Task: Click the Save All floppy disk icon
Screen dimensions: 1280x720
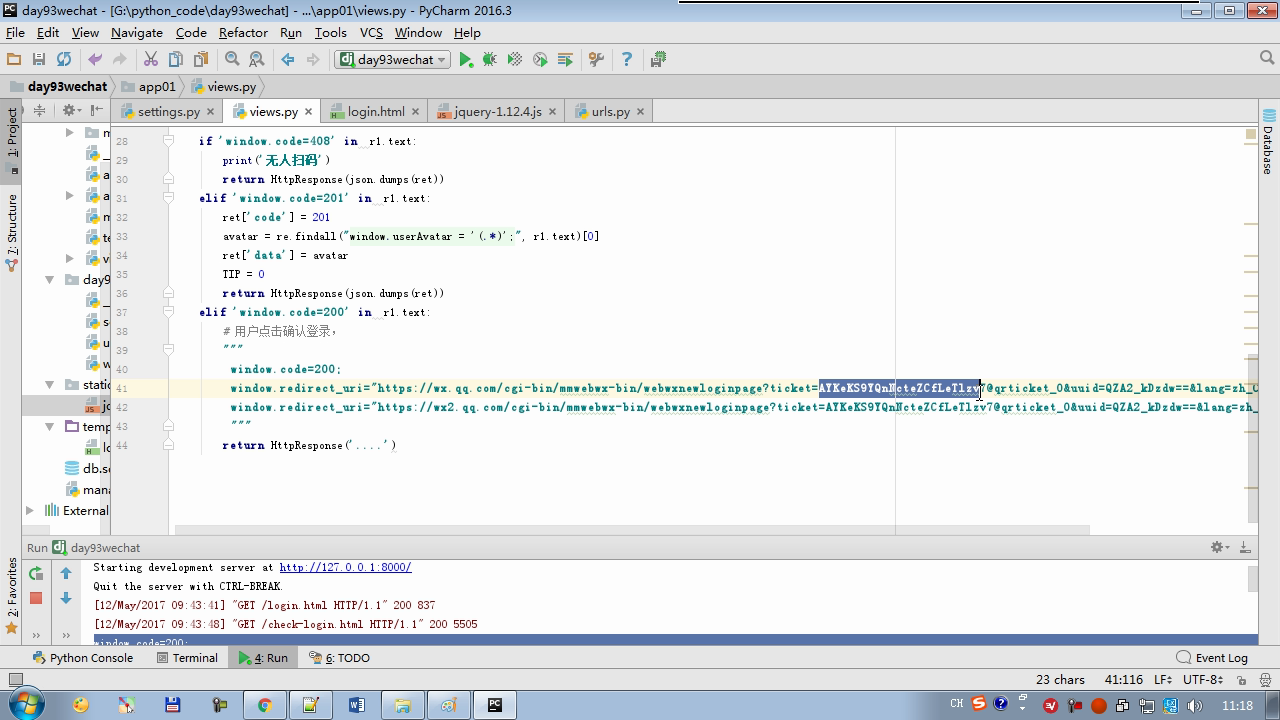Action: tap(39, 60)
